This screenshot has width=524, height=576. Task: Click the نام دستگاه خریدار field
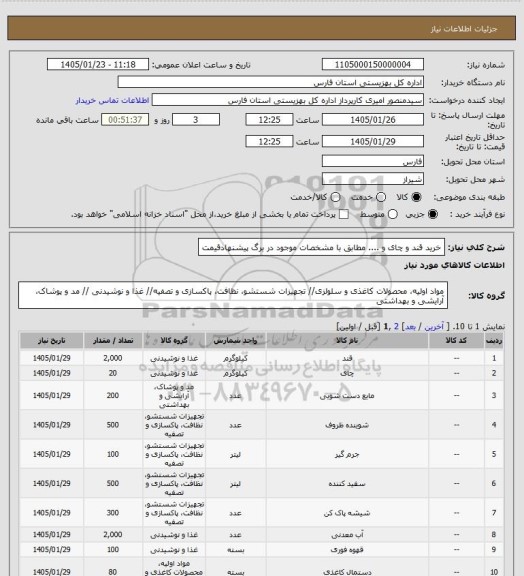pyautogui.click(x=270, y=82)
